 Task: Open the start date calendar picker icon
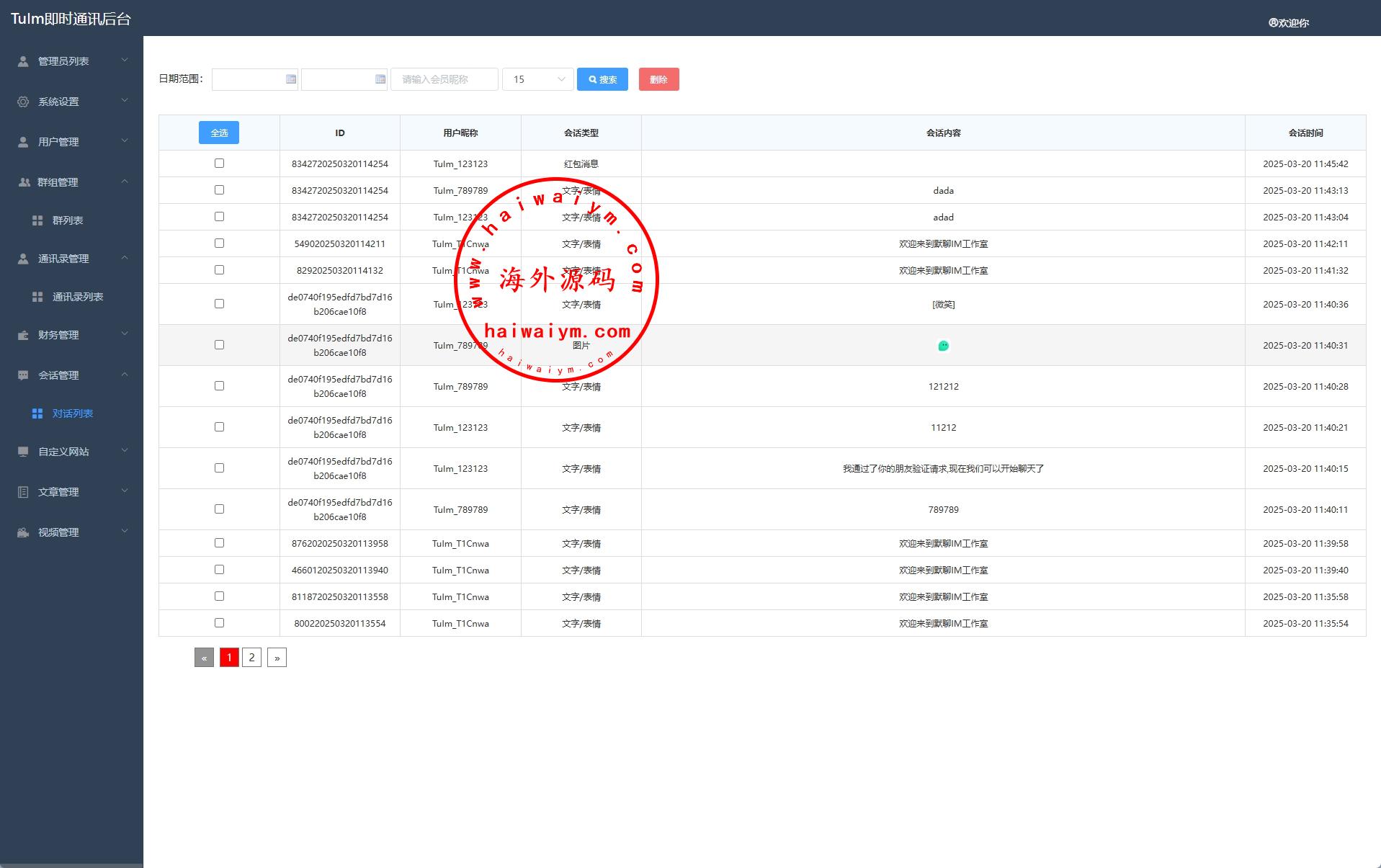pyautogui.click(x=291, y=79)
